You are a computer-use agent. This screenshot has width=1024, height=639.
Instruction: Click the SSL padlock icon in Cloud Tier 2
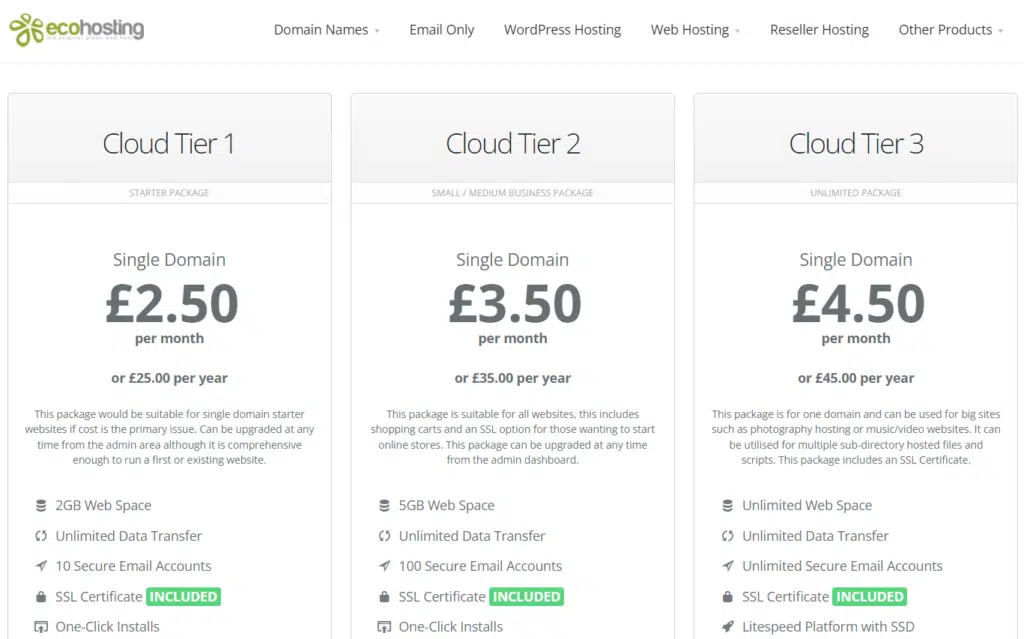pos(384,597)
